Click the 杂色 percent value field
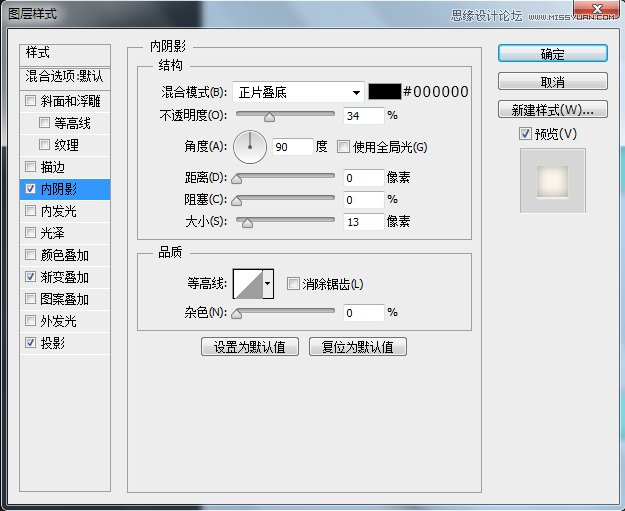The width and height of the screenshot is (625, 511). point(364,313)
